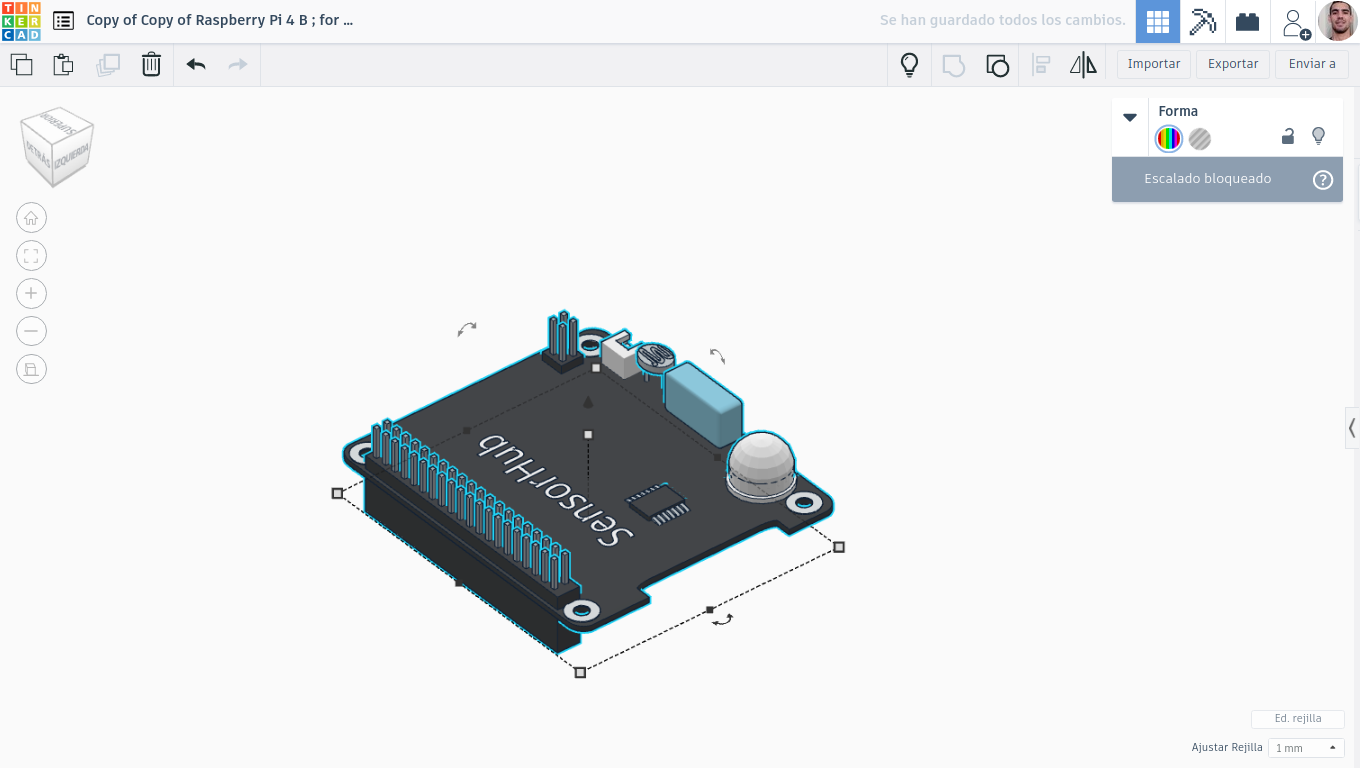Click the project title text

pyautogui.click(x=220, y=20)
